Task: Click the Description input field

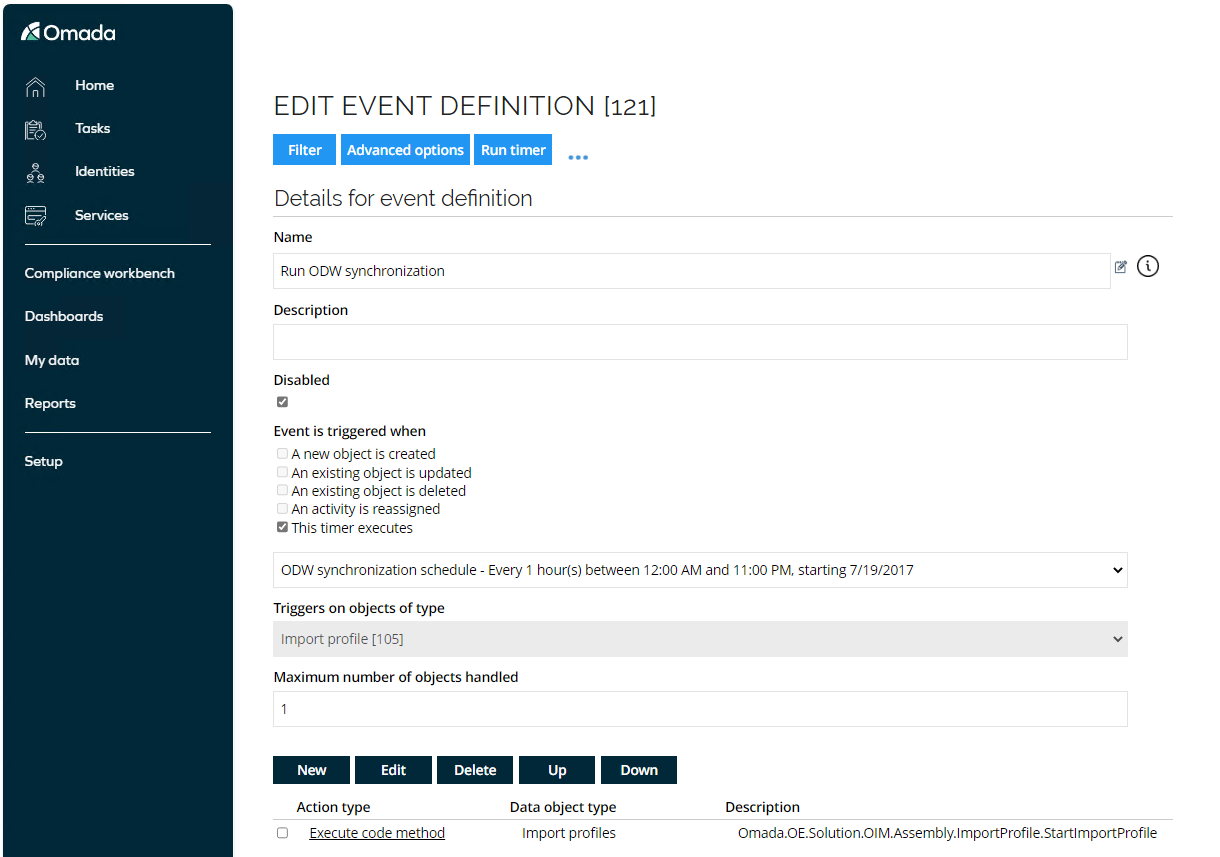Action: 700,342
